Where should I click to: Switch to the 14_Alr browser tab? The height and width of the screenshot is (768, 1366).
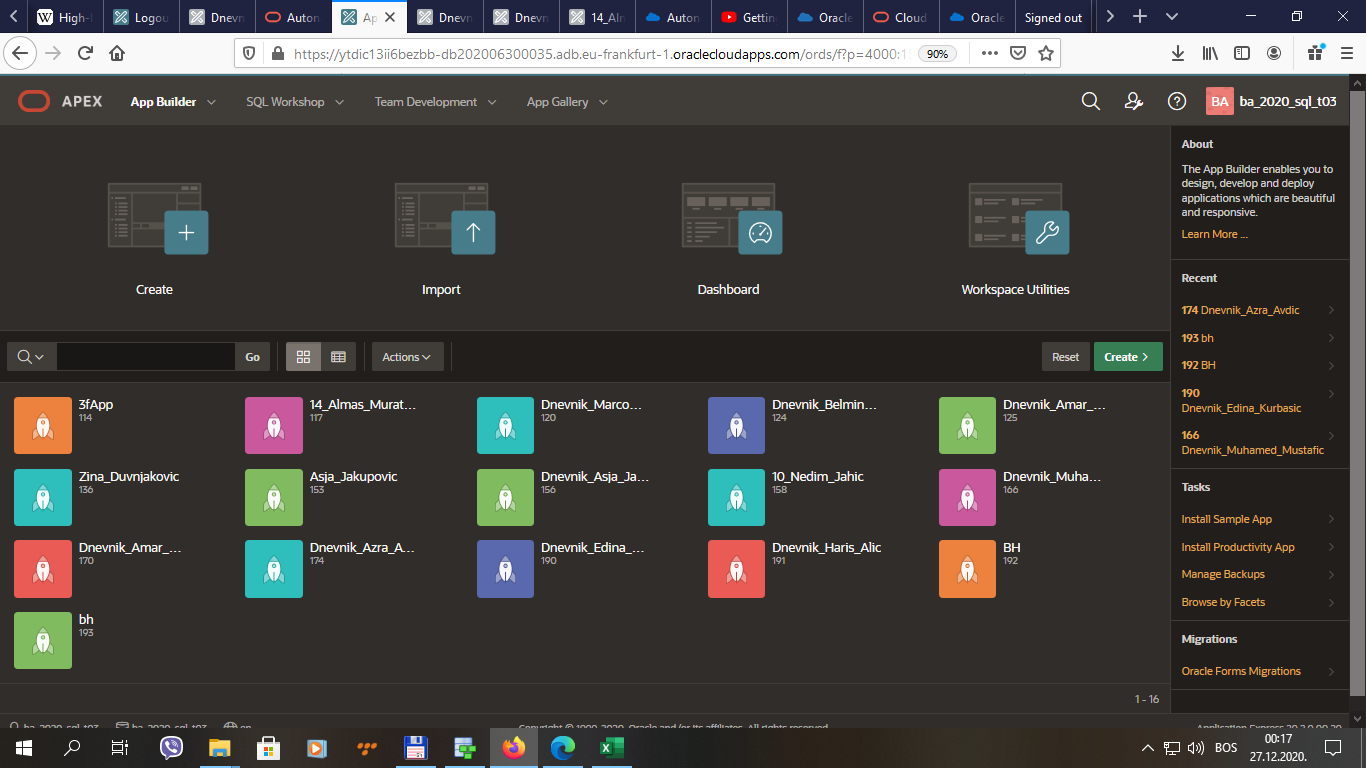coord(598,17)
